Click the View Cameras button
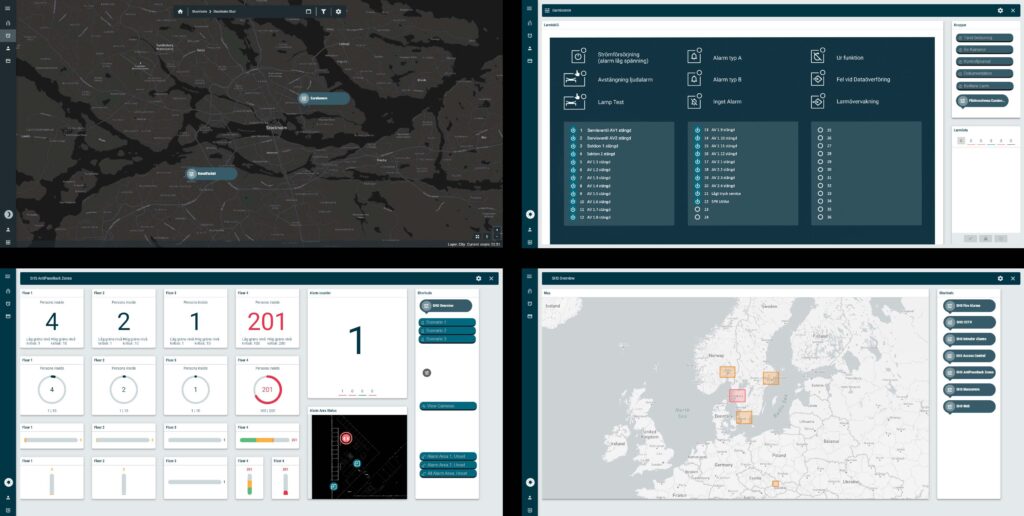1024x516 pixels. [446, 406]
